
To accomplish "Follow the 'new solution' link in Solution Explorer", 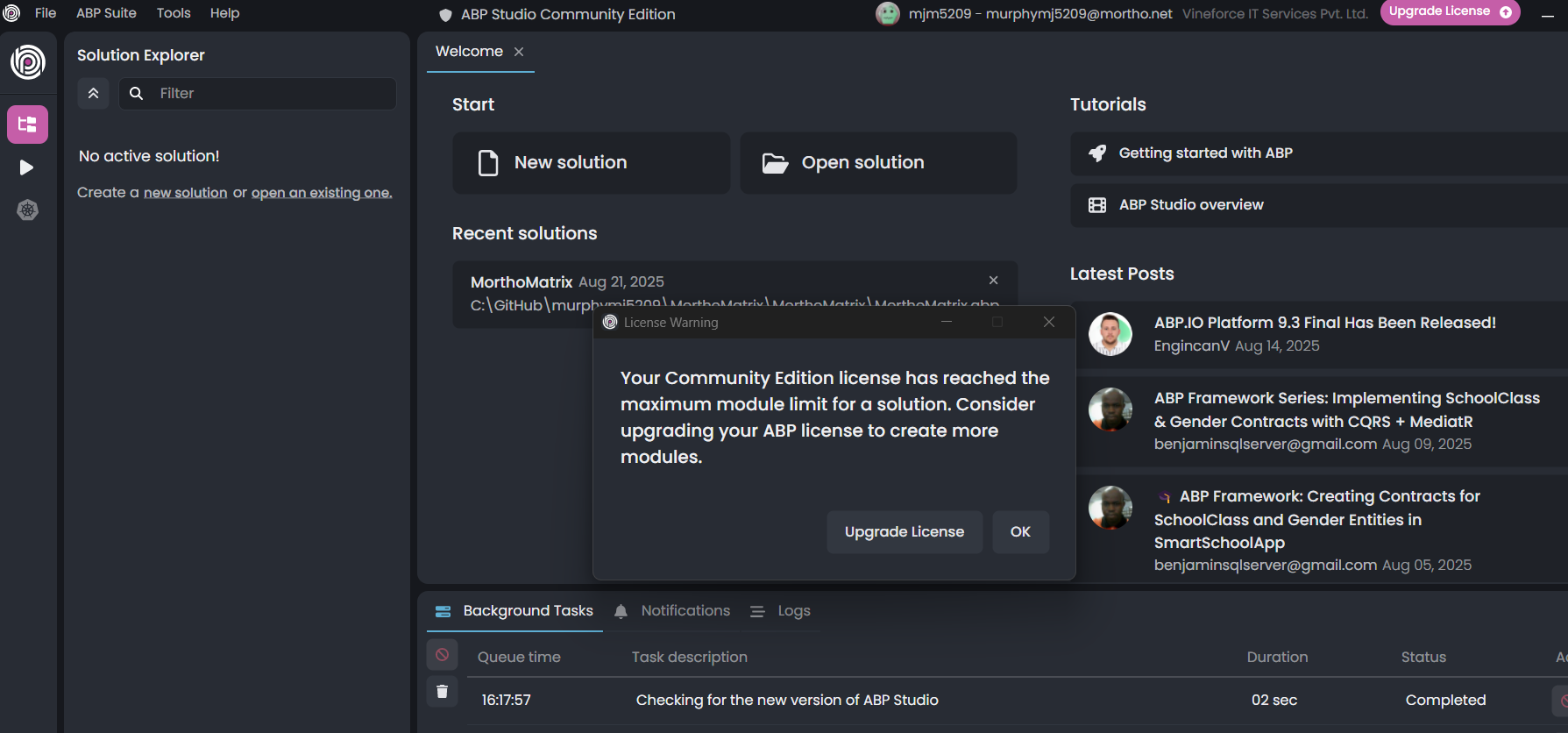I will (185, 193).
